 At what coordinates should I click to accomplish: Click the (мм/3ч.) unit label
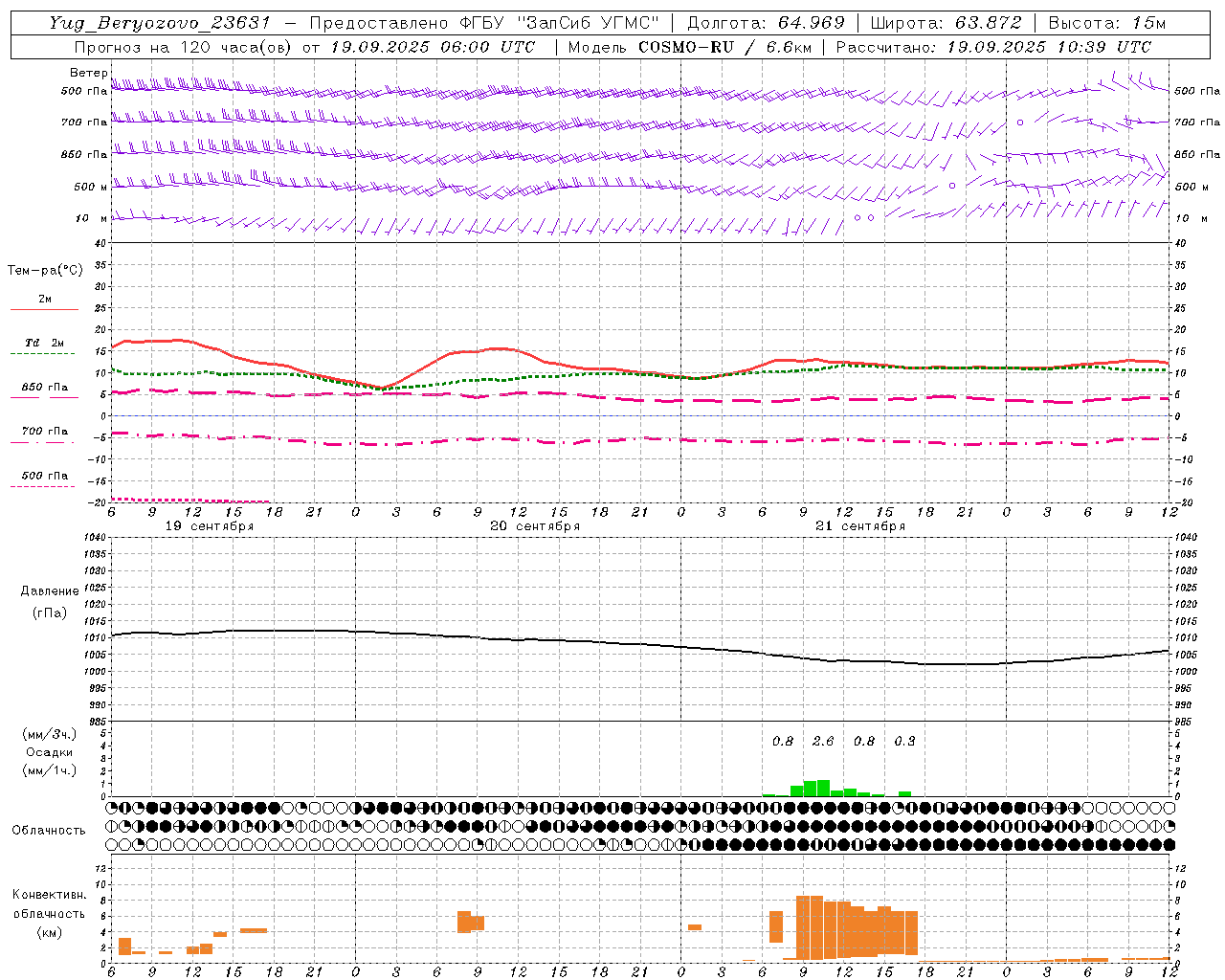point(49,734)
